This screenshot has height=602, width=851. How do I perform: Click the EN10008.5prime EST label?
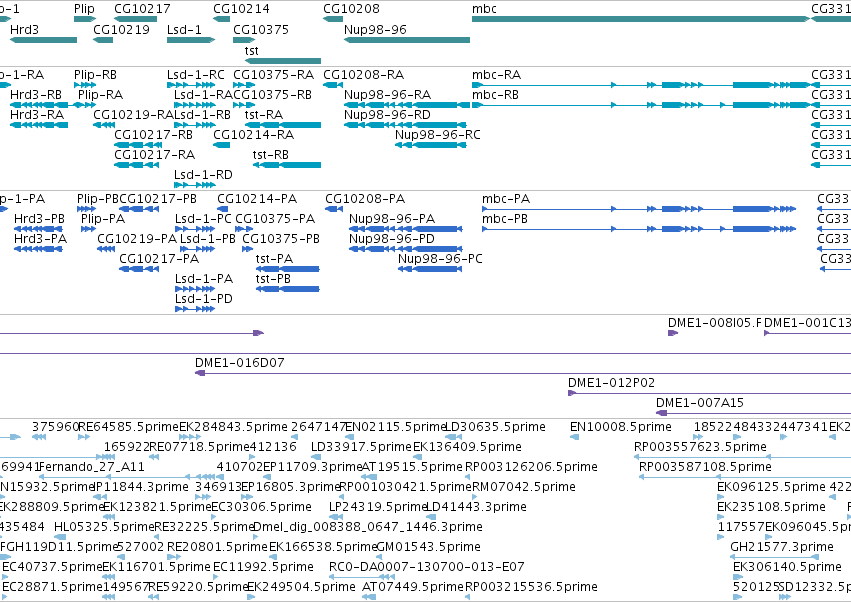pos(620,427)
